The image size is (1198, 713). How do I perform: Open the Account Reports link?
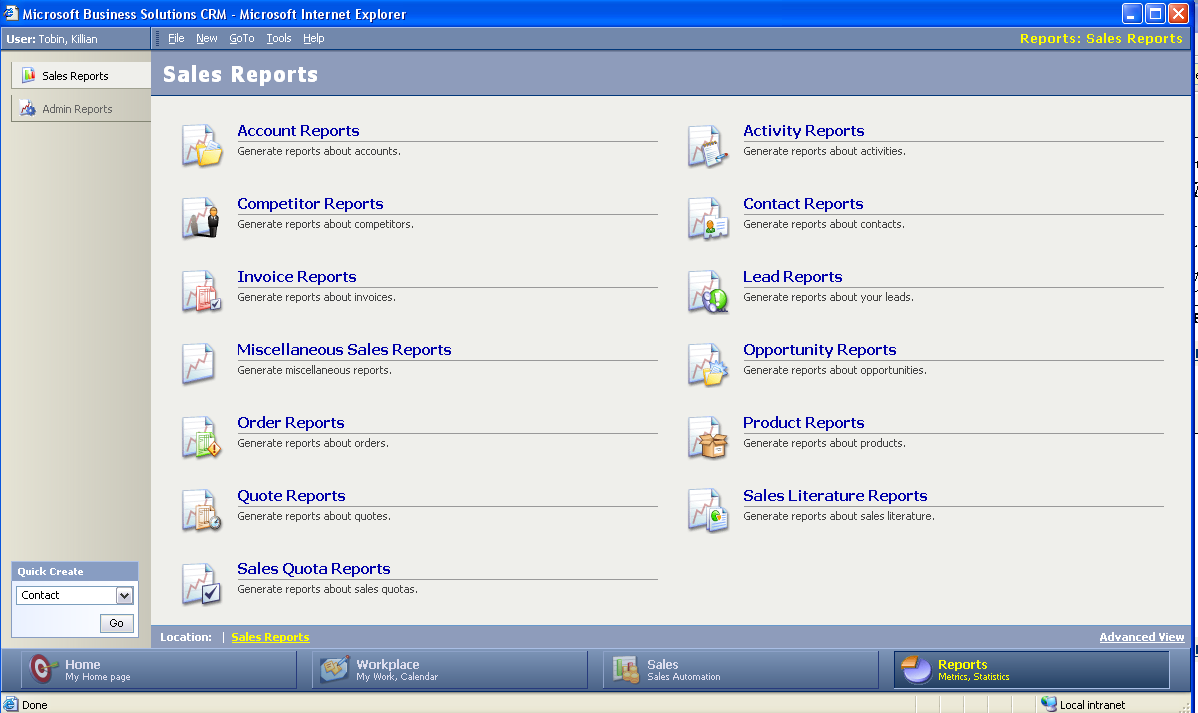(298, 131)
